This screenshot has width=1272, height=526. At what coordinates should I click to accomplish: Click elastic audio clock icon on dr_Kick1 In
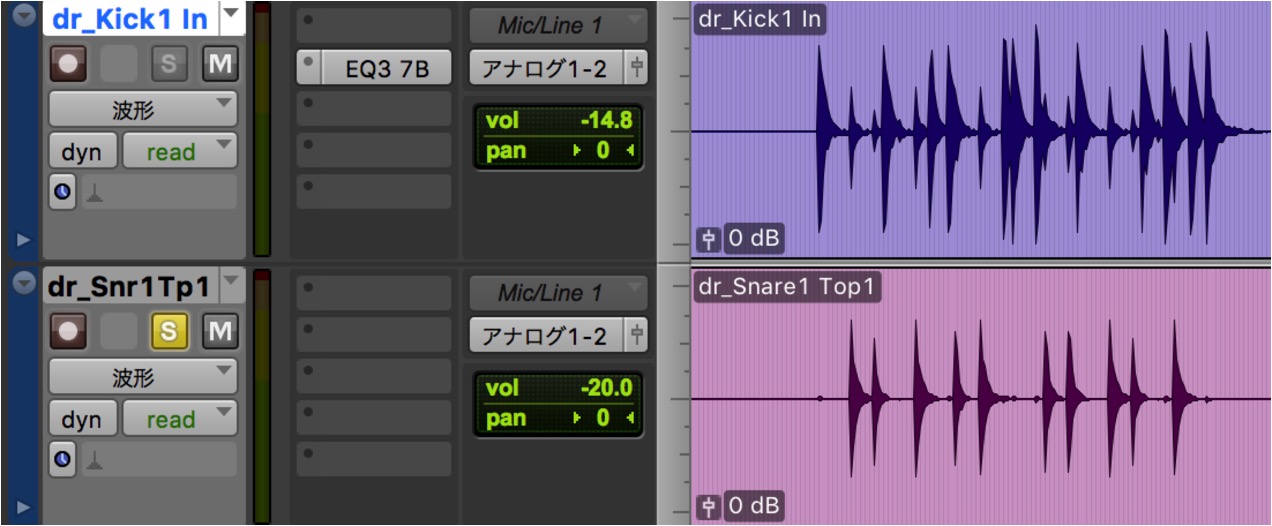point(63,193)
